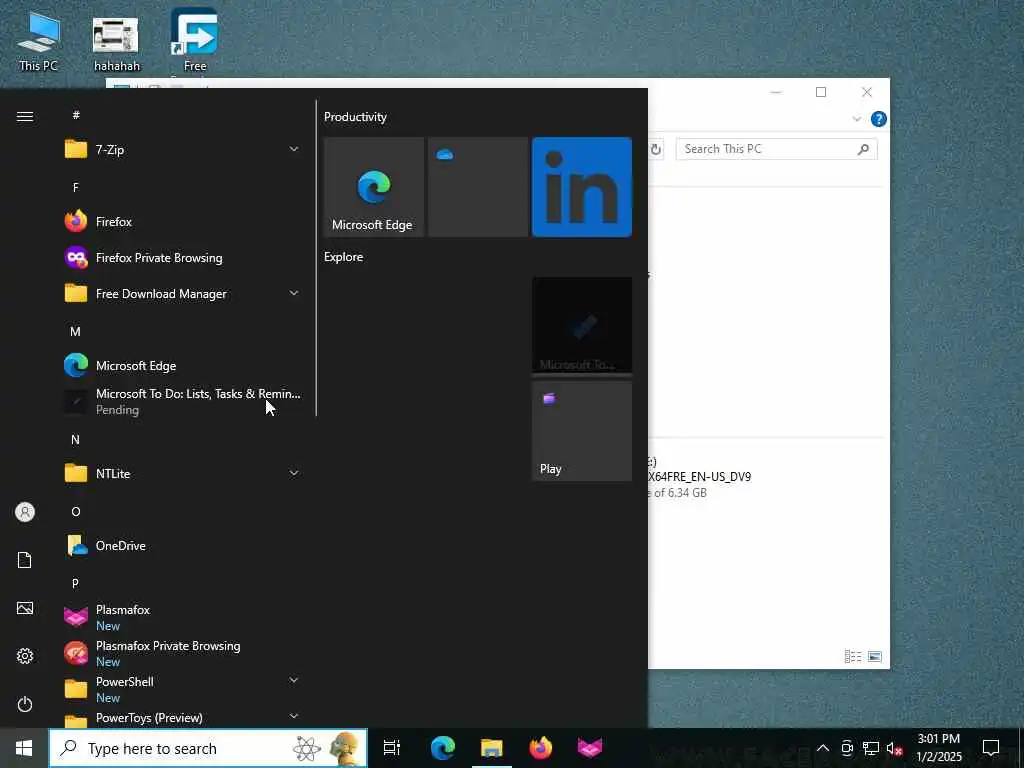Launch Plasmafox from the app list
The height and width of the screenshot is (768, 1024).
183,617
